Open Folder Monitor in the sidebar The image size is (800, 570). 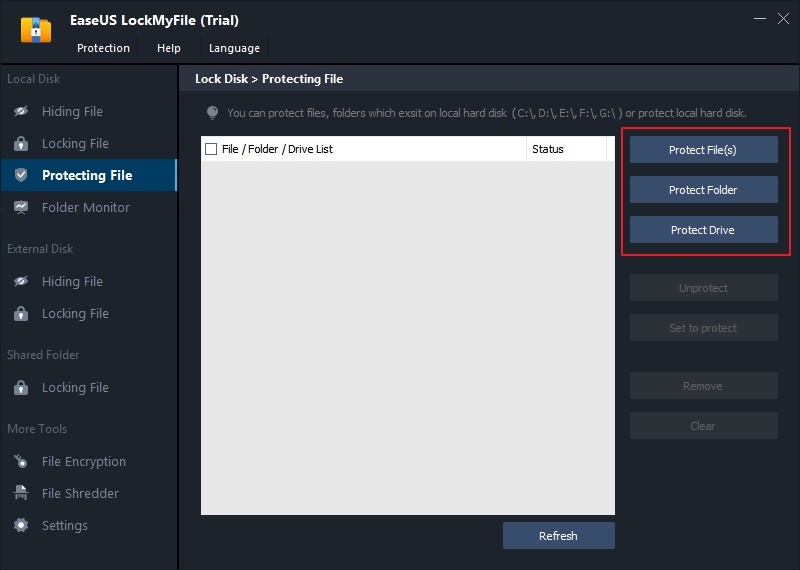89,207
